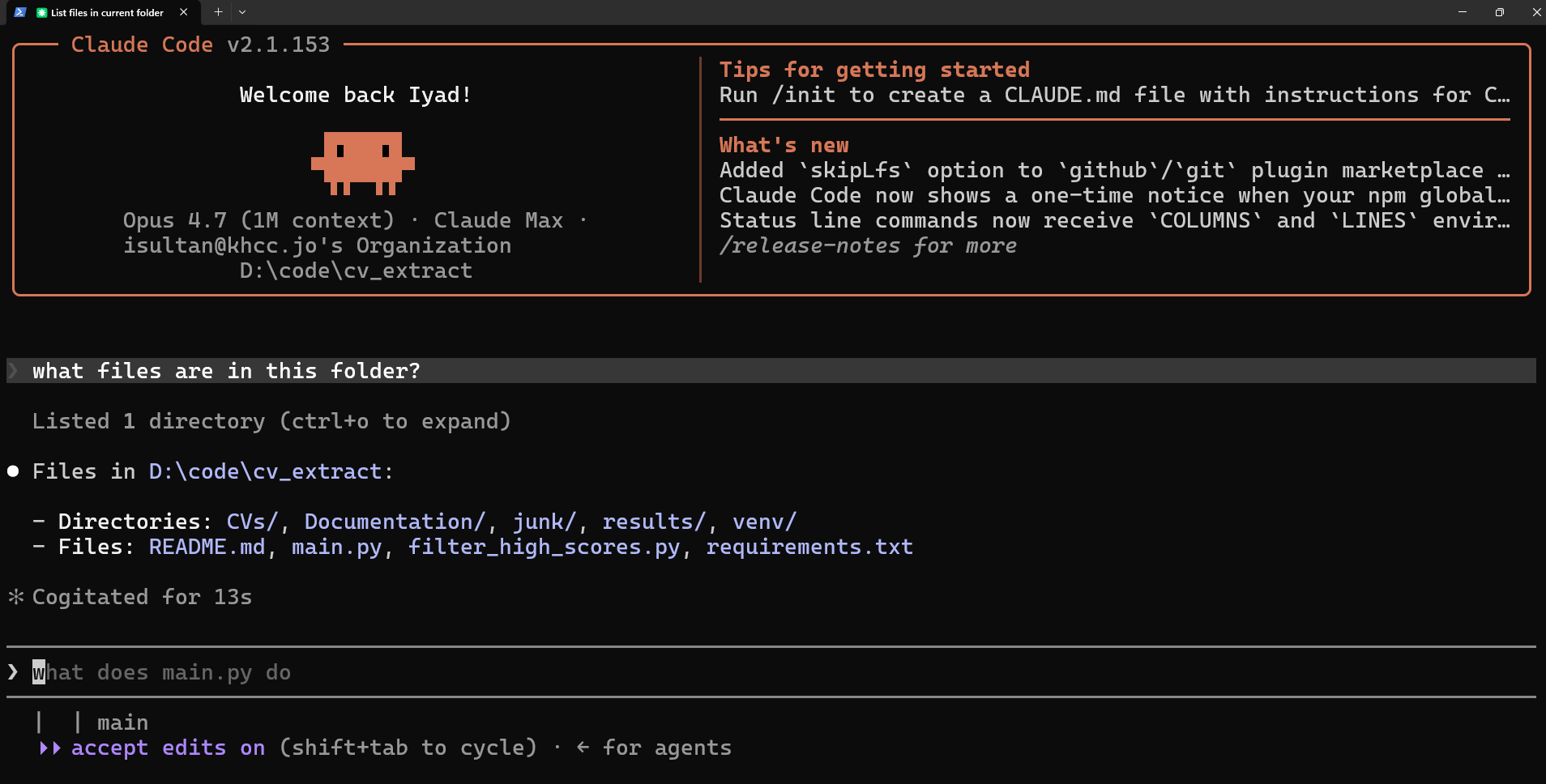1546x784 pixels.
Task: Maximize or restore the terminal window
Action: [1500, 12]
